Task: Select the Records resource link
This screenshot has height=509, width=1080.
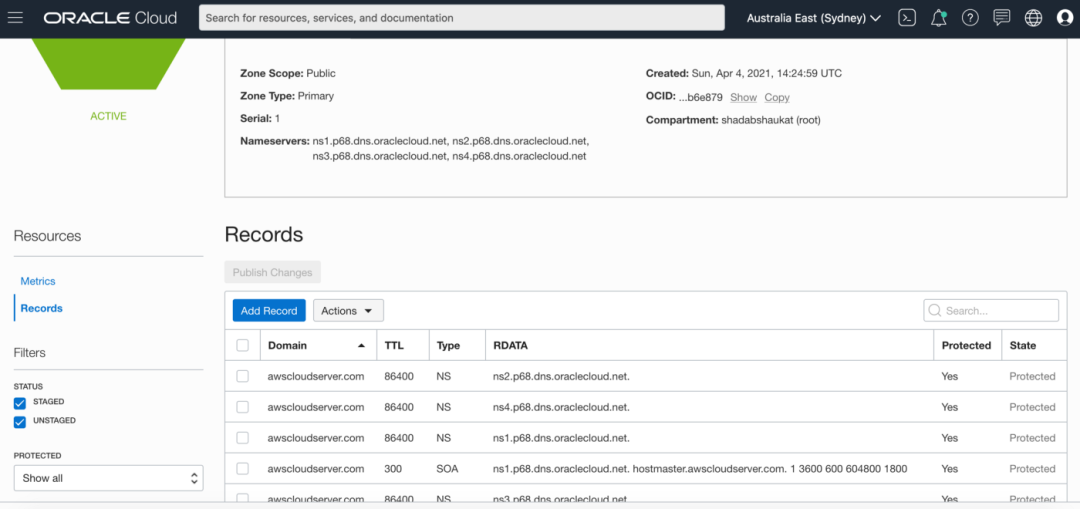Action: [41, 308]
